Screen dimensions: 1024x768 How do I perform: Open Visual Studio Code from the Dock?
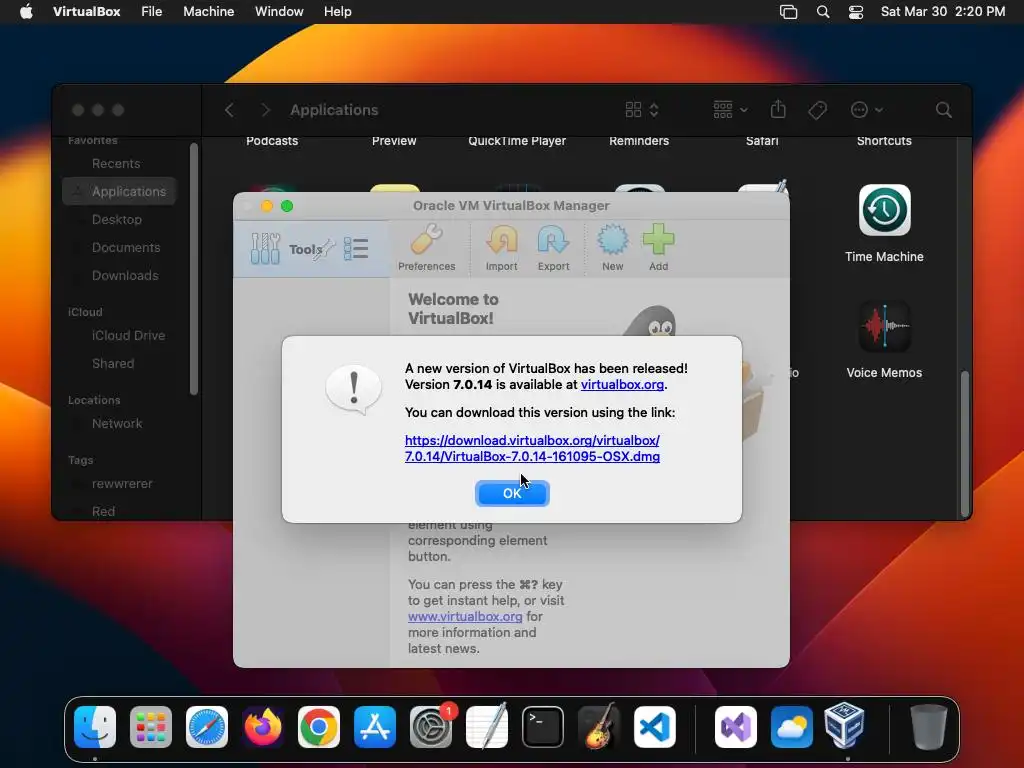click(655, 726)
